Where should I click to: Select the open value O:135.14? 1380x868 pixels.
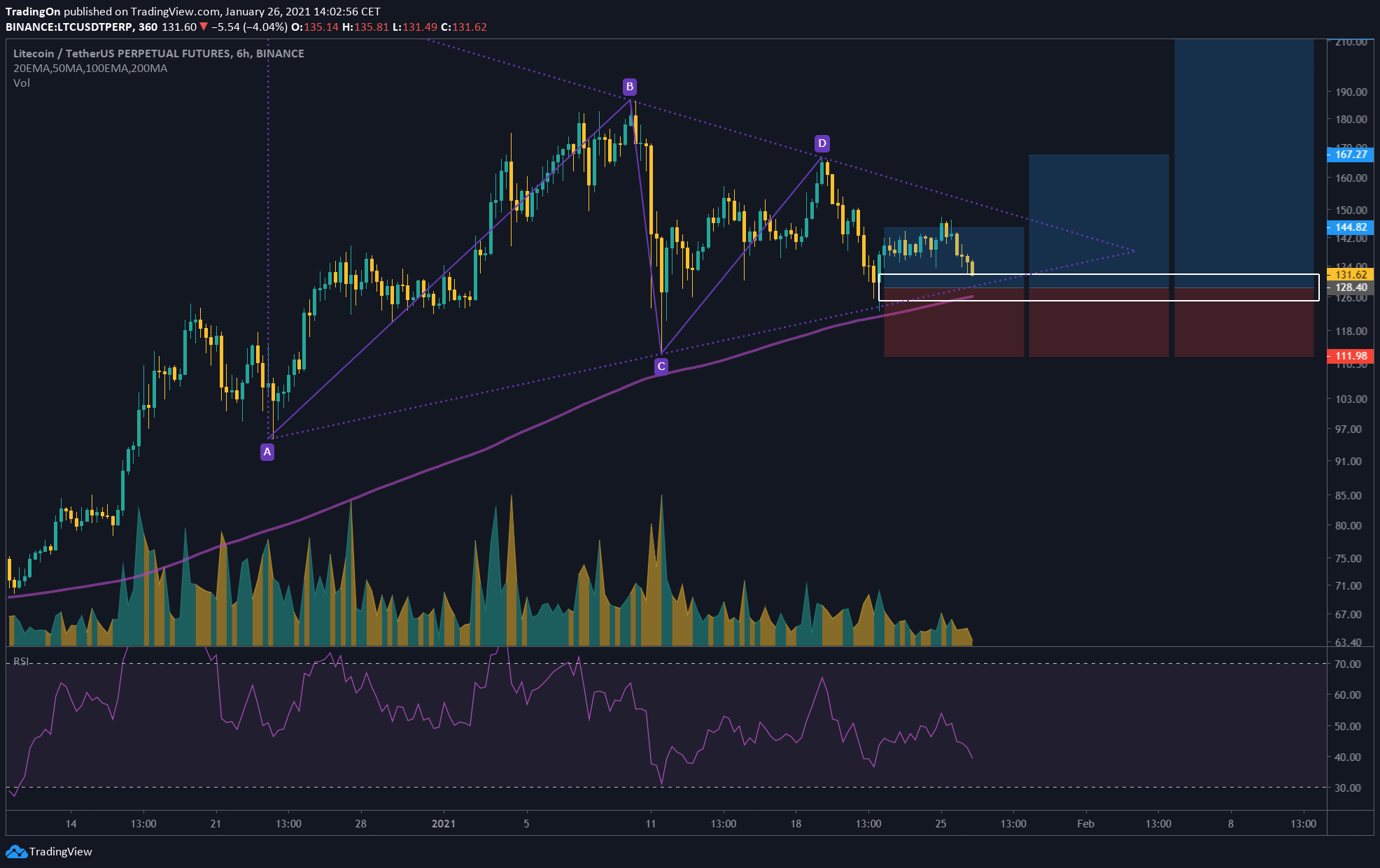coord(315,27)
